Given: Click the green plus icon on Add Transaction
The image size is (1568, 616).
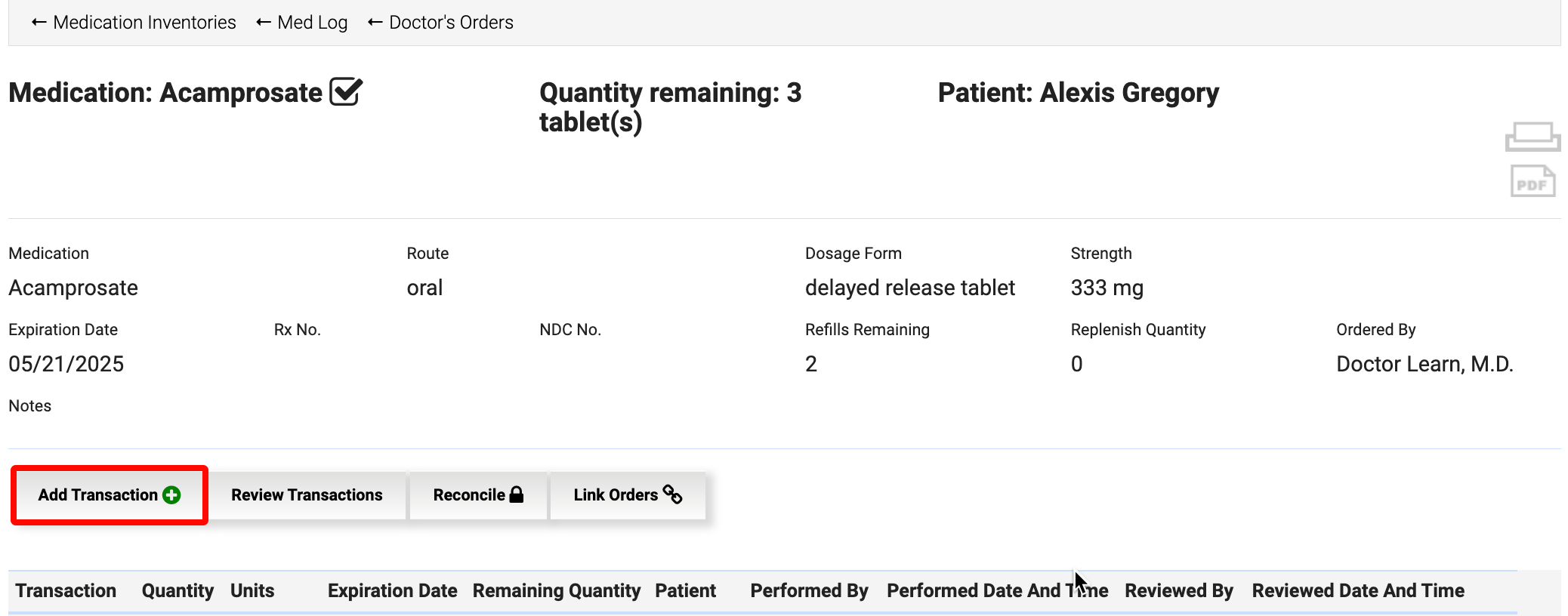Looking at the screenshot, I should pos(171,495).
